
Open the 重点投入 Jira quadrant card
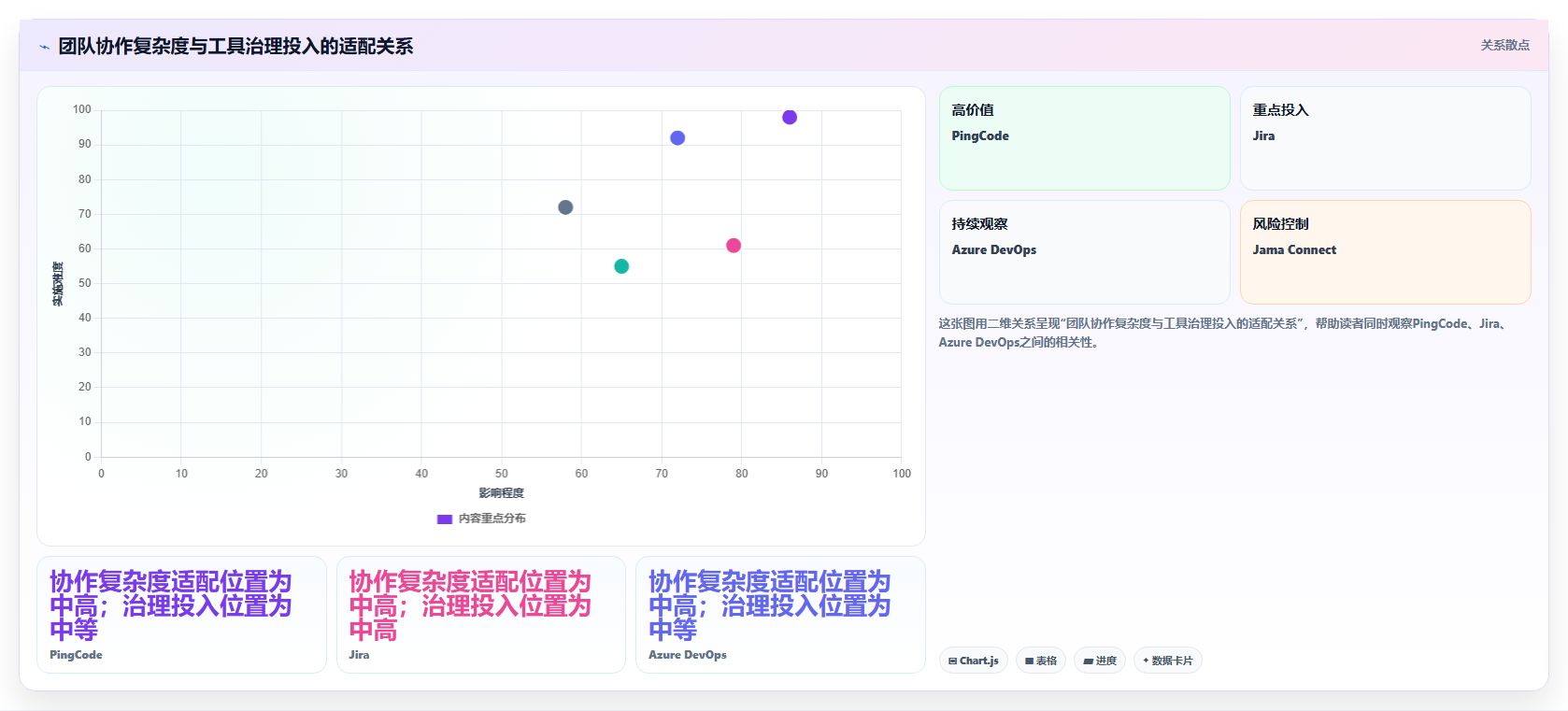(x=1385, y=138)
